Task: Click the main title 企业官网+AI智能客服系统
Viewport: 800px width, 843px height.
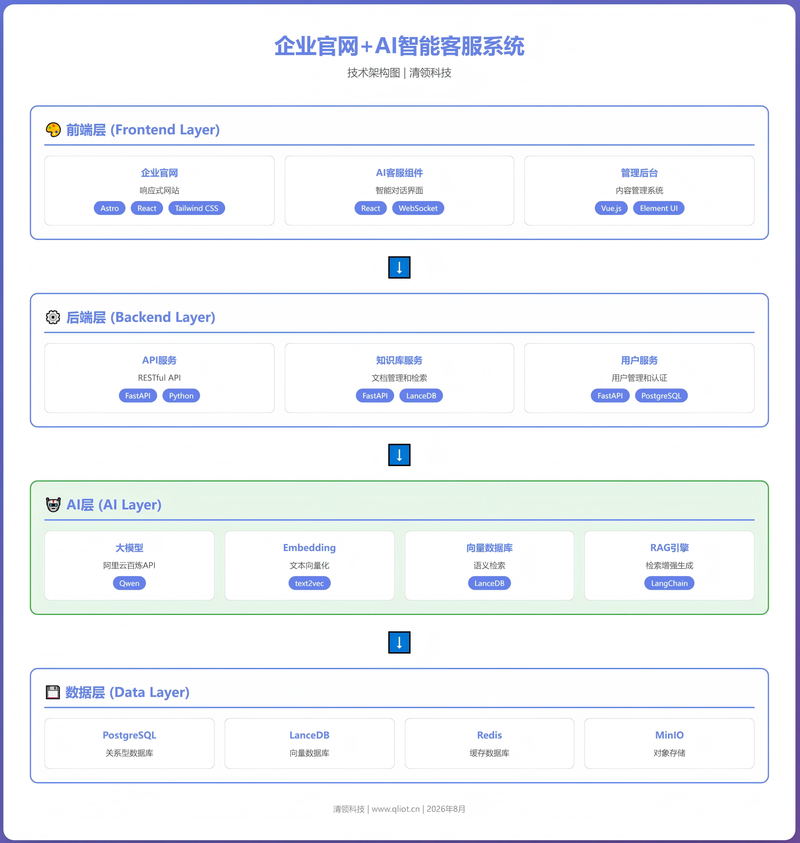Action: point(399,46)
